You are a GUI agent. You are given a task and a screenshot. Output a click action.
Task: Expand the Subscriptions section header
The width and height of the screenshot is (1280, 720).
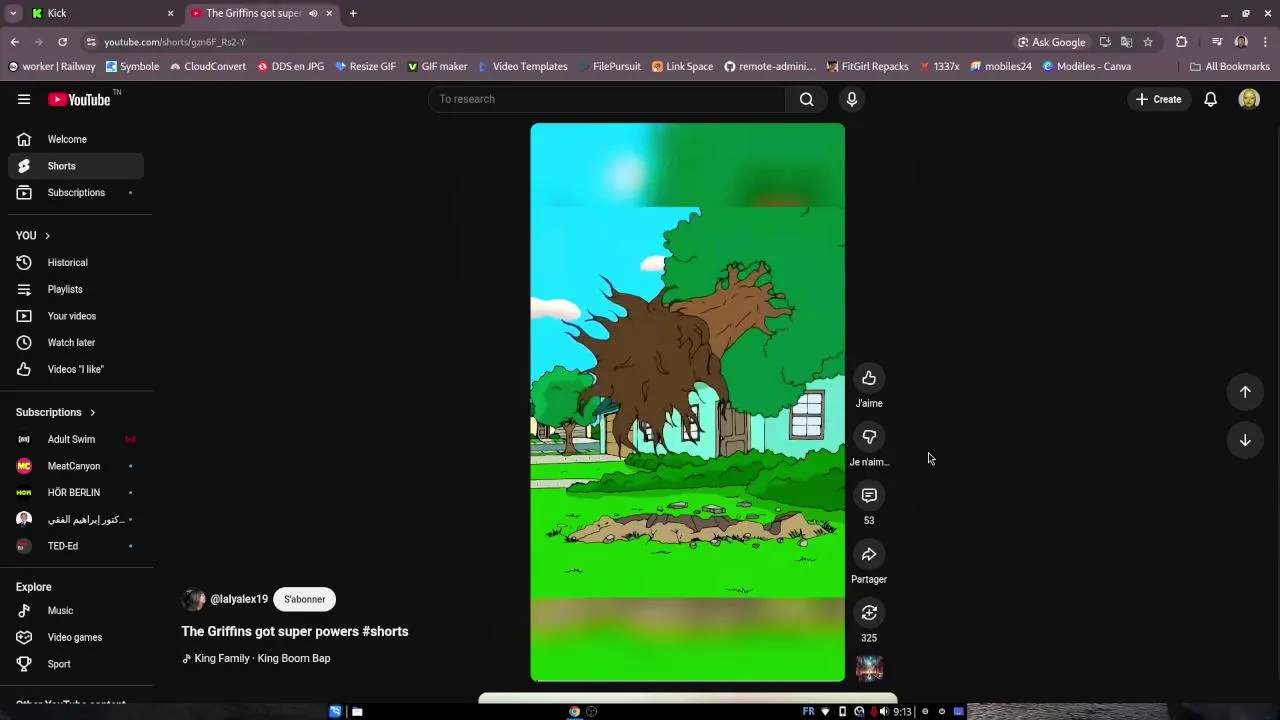[x=55, y=412]
